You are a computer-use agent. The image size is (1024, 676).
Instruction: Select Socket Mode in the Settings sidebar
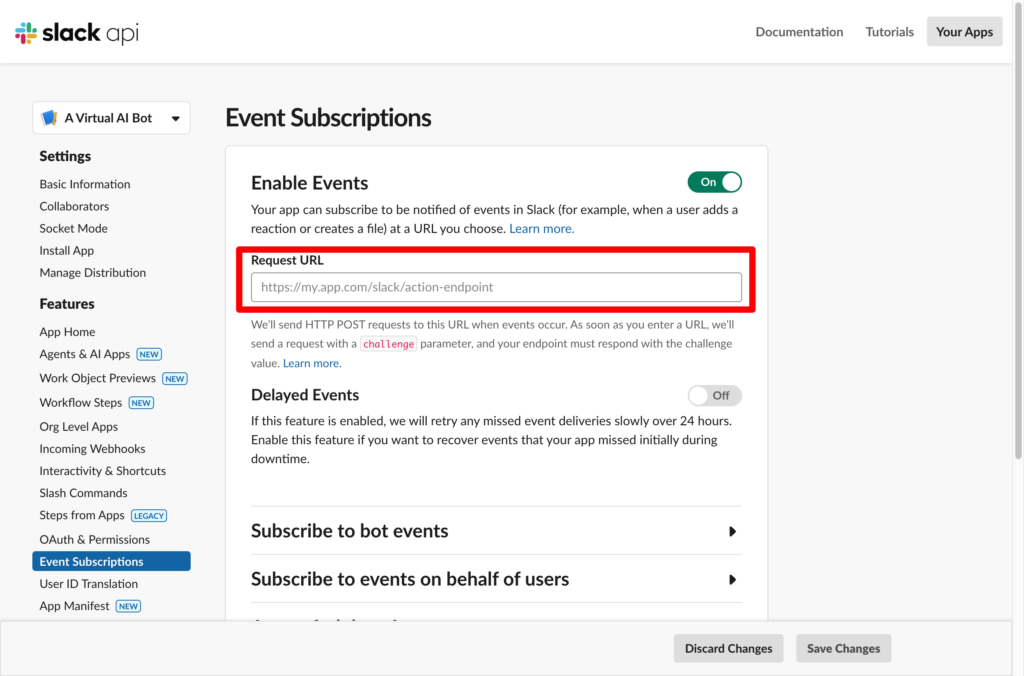click(73, 228)
